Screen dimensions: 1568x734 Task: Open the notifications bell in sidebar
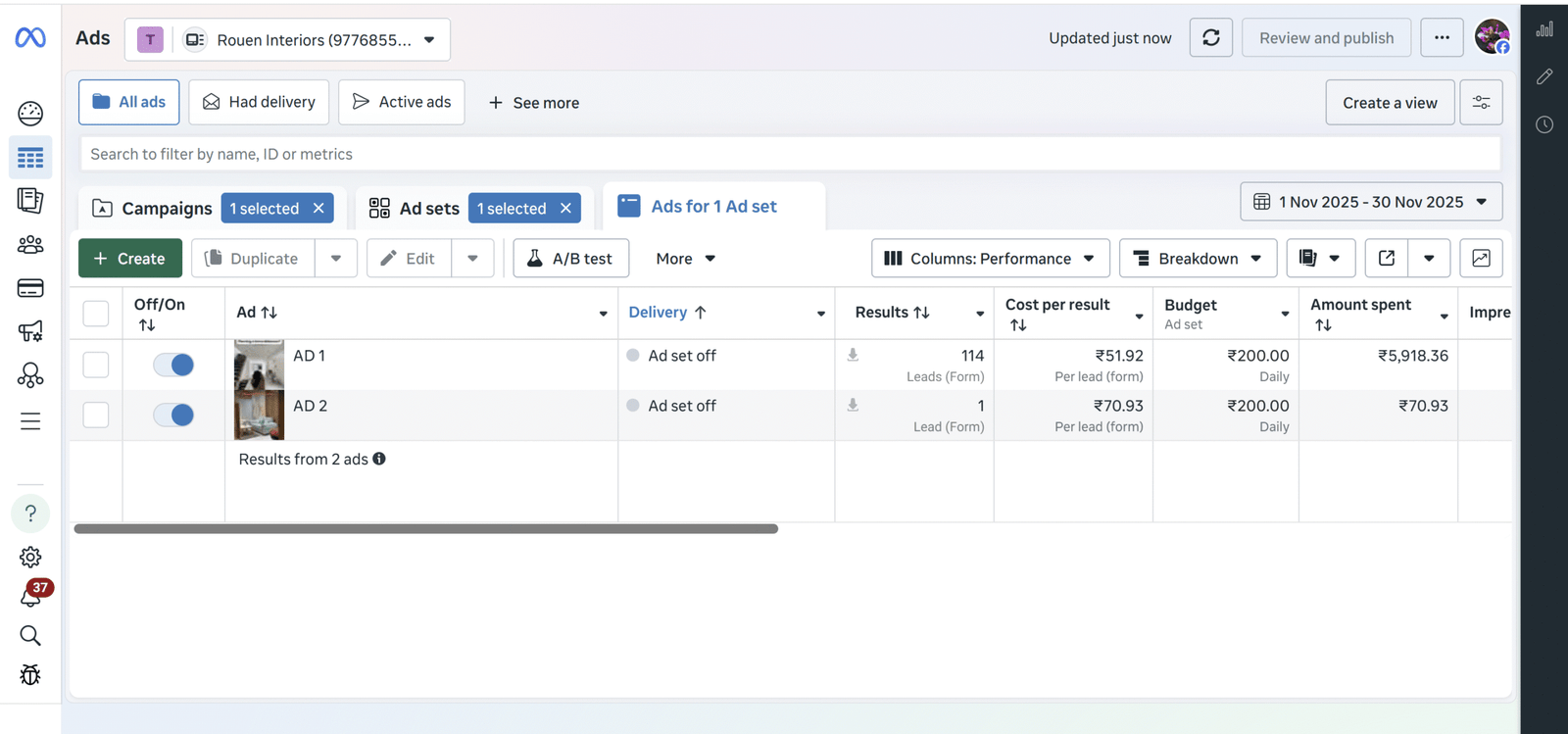click(x=30, y=595)
